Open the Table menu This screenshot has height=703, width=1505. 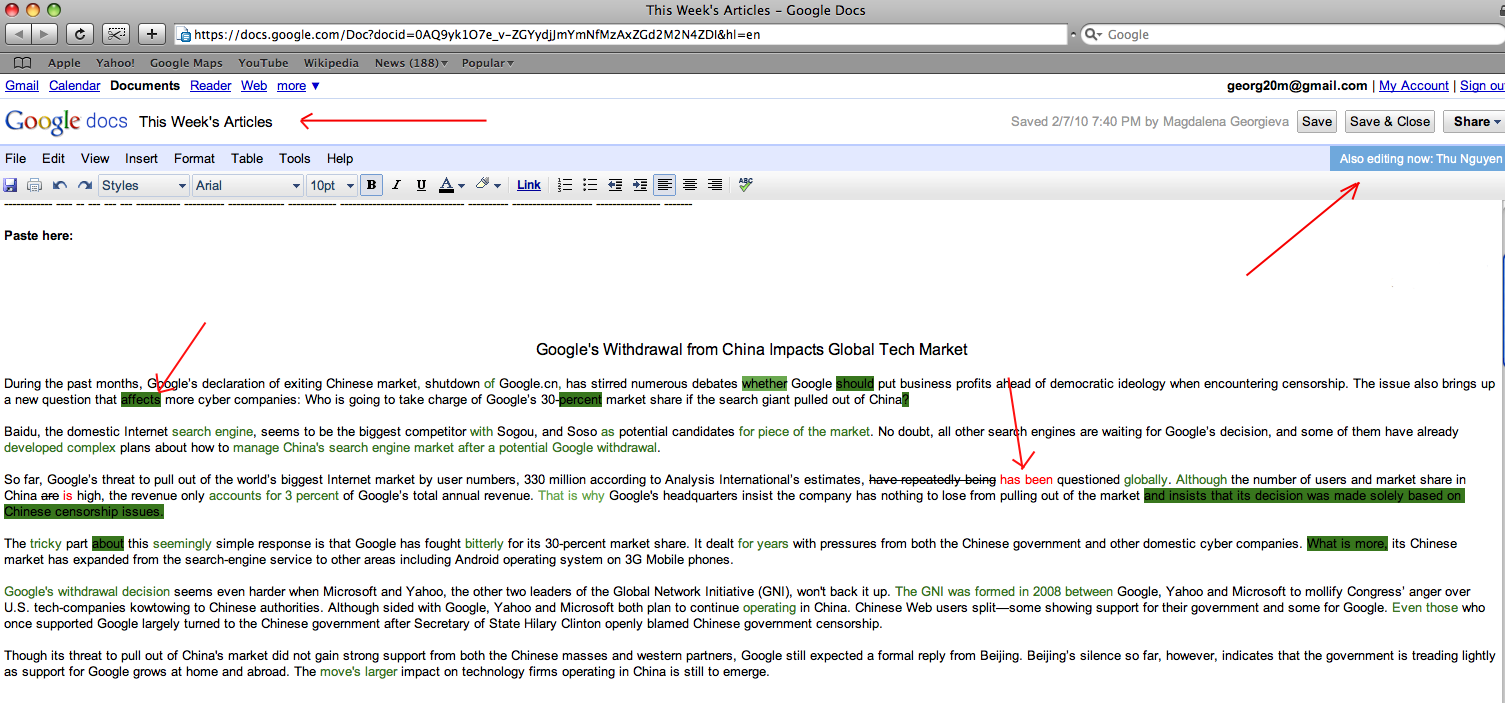(x=247, y=158)
